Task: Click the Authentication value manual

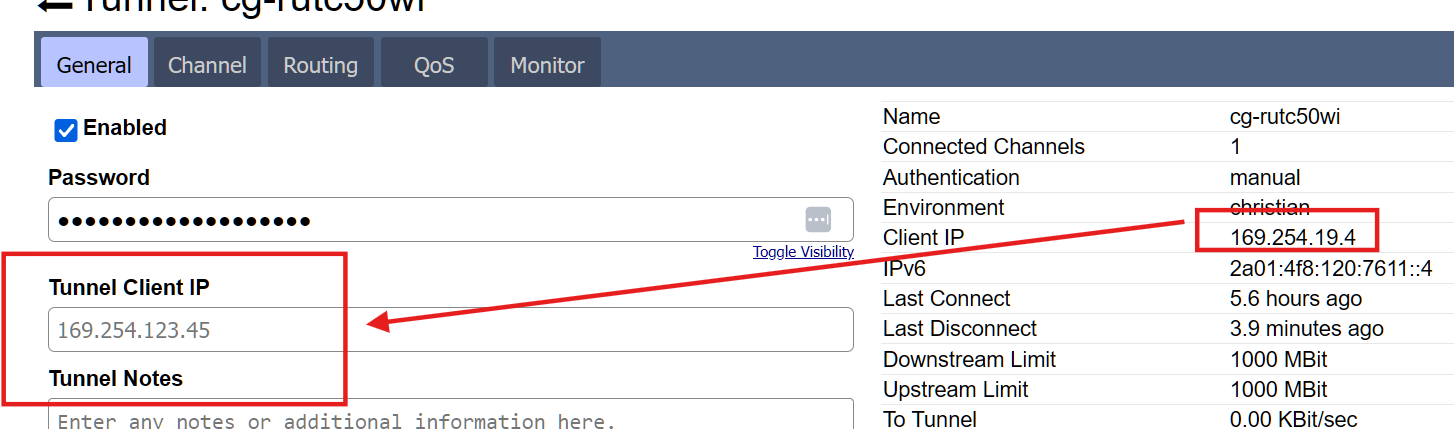Action: pyautogui.click(x=1264, y=178)
